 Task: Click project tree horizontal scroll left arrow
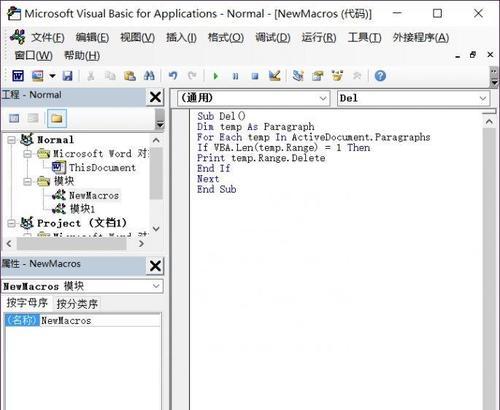[9, 244]
